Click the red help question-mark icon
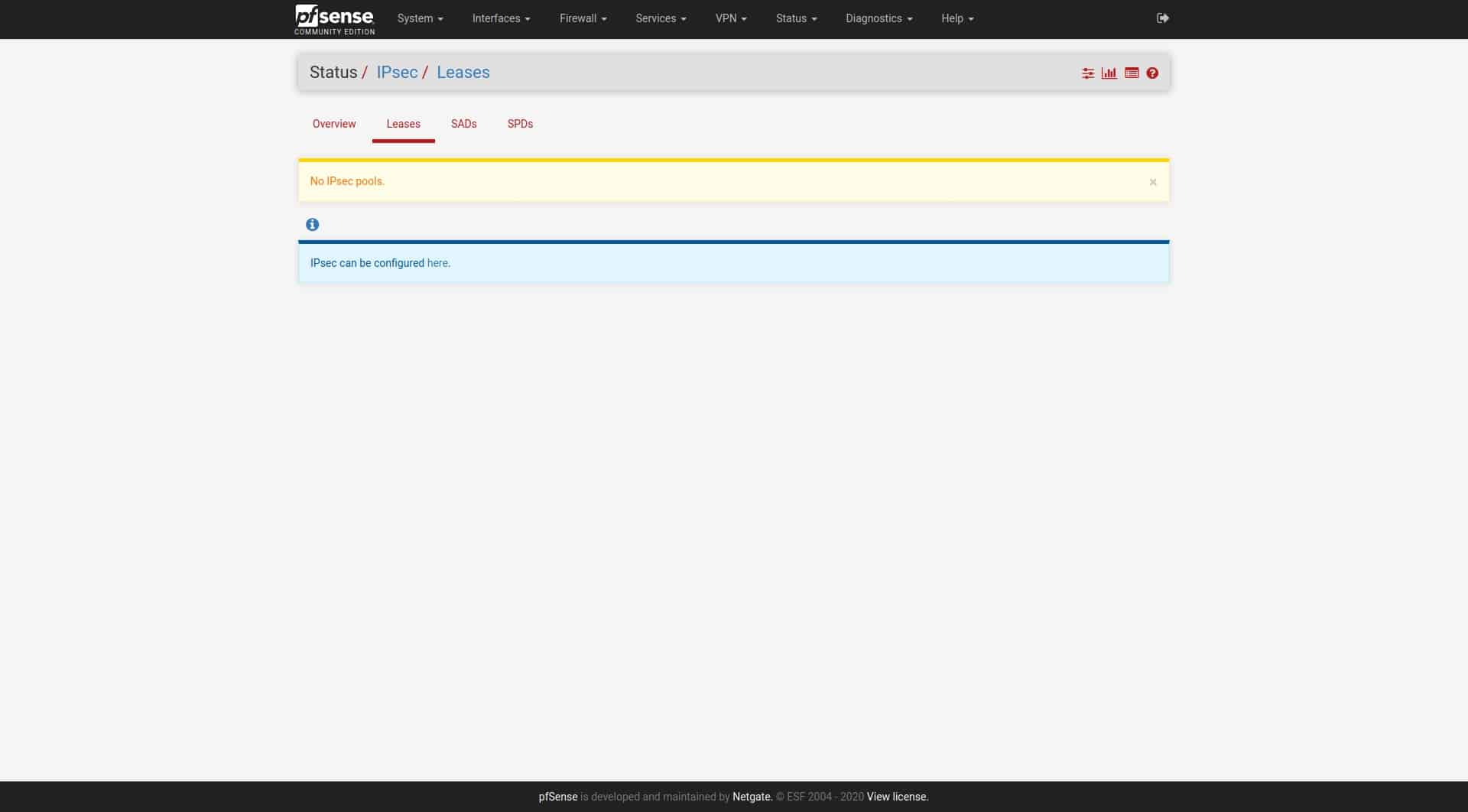The width and height of the screenshot is (1468, 812). click(x=1152, y=73)
